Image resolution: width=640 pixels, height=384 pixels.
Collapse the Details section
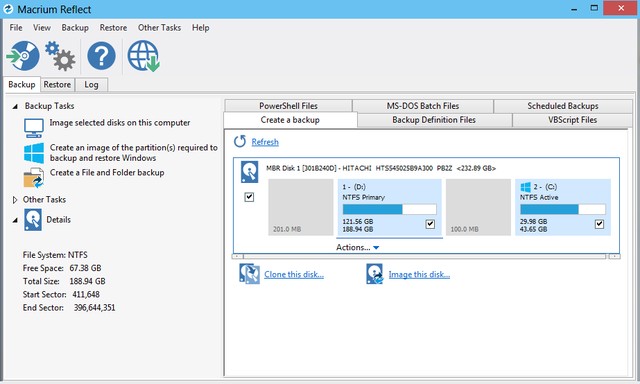coord(15,220)
